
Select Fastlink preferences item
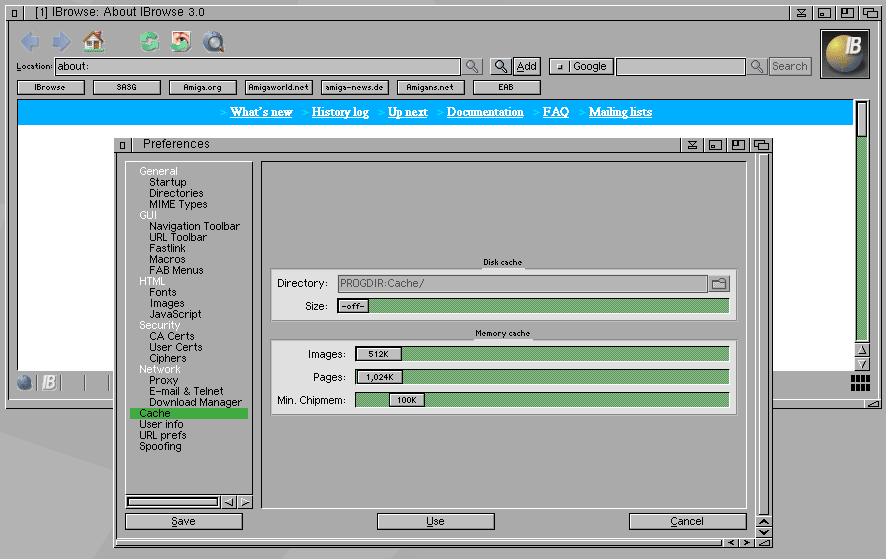[167, 248]
